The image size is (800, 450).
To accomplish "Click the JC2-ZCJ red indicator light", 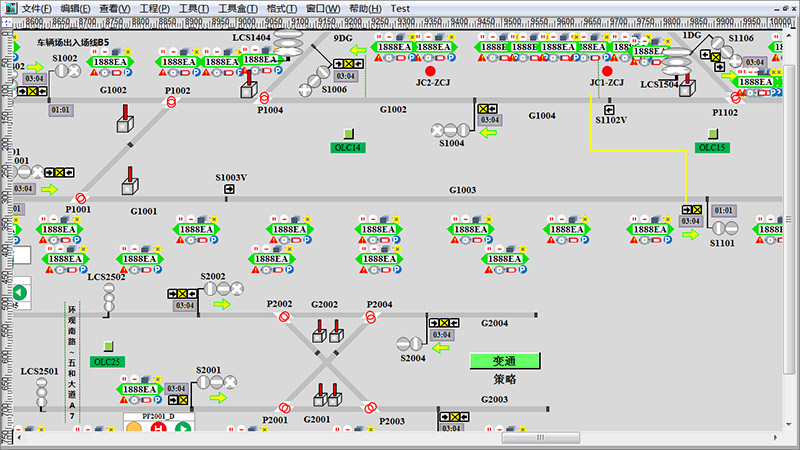I will point(430,71).
